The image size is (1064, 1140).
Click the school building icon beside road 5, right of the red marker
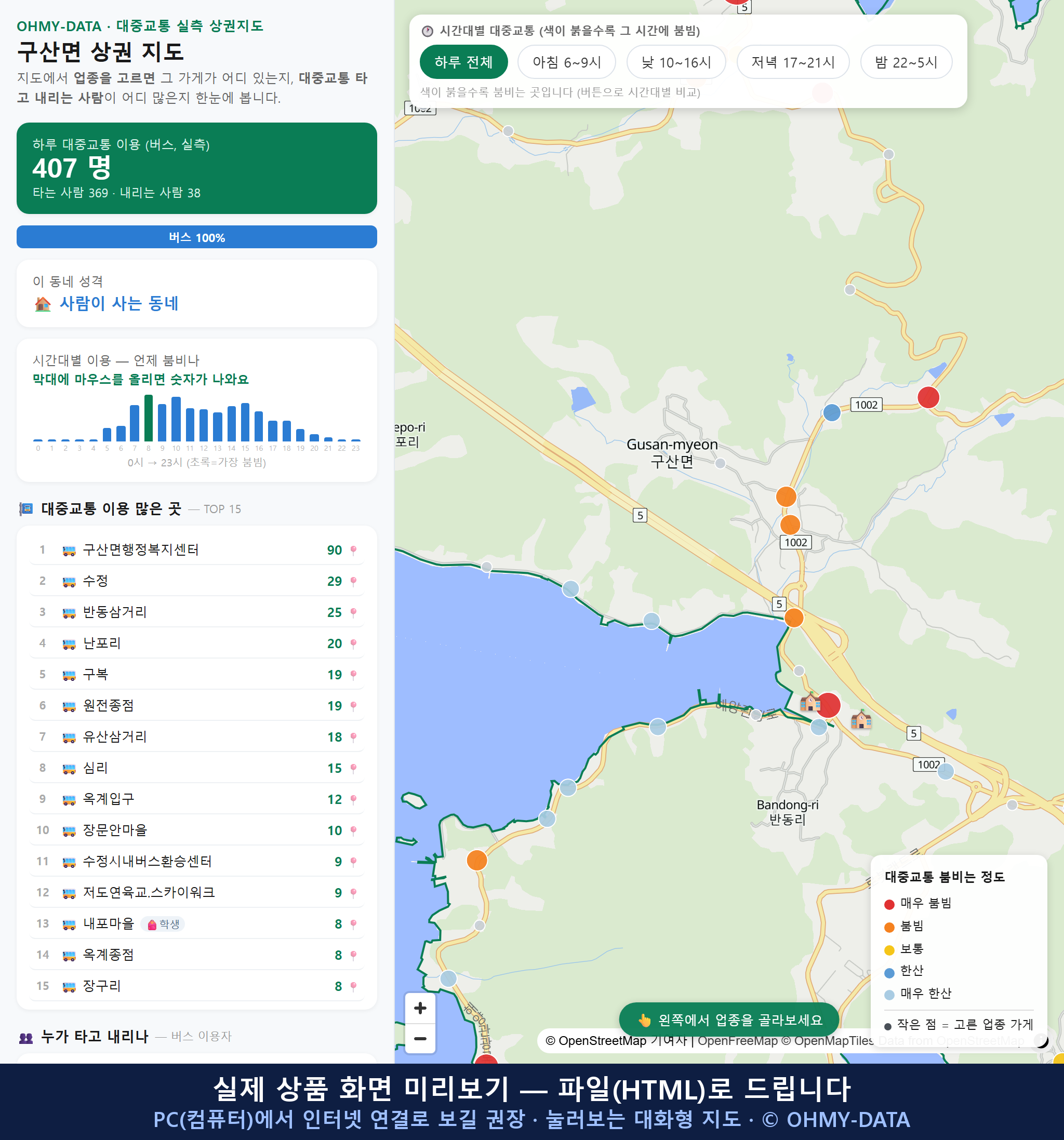[861, 718]
